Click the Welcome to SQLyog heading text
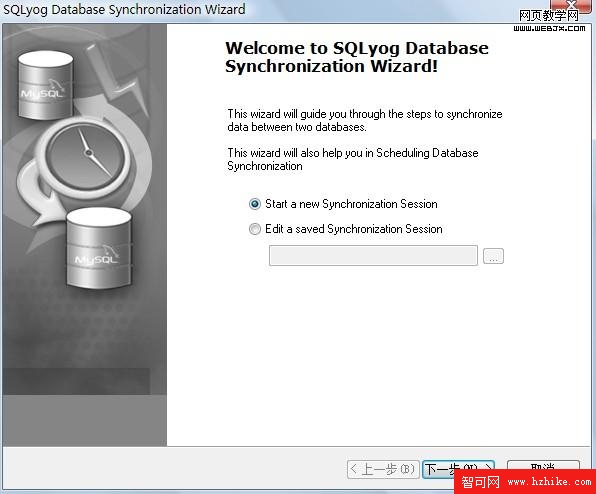596x494 pixels. (357, 57)
